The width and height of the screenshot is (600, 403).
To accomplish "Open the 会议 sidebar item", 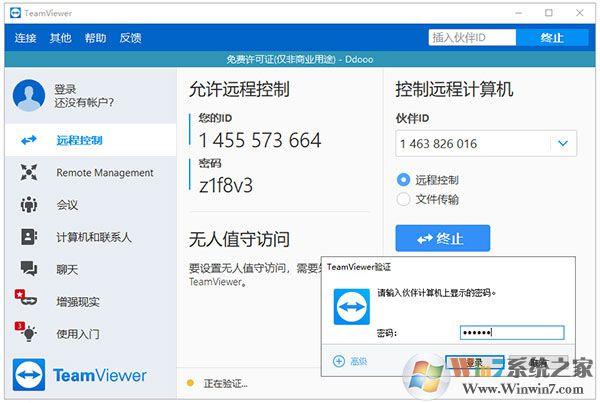I will 91,205.
